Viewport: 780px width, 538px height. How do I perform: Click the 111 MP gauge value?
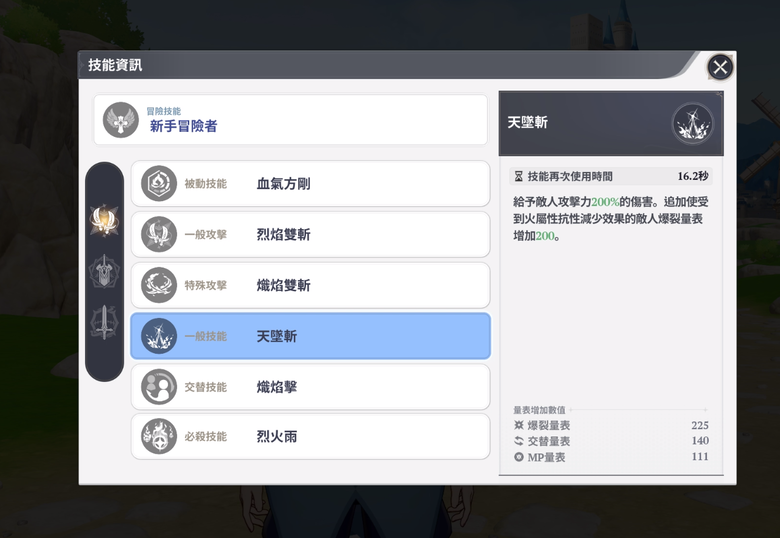[x=700, y=456]
